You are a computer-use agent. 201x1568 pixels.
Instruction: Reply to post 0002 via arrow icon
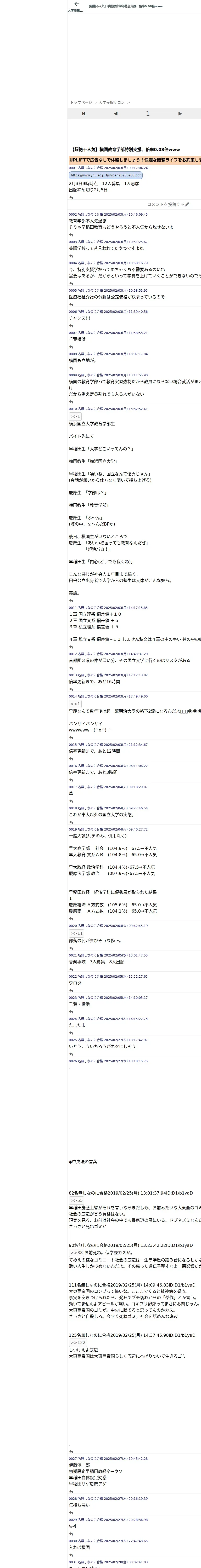point(71,235)
